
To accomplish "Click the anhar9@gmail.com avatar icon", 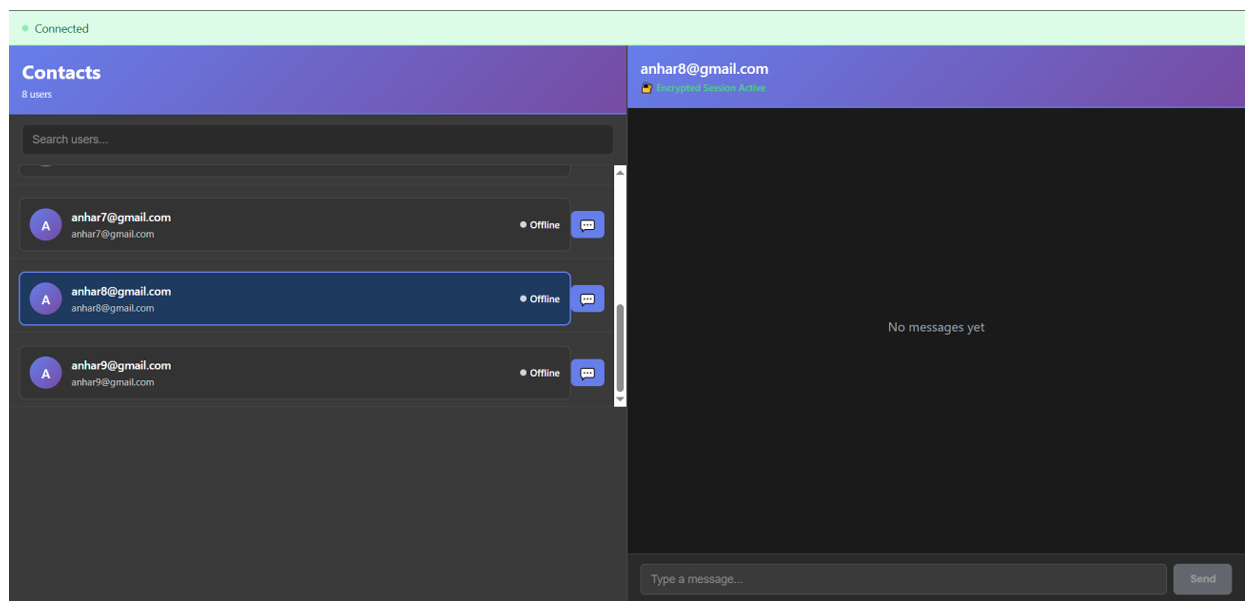I will click(x=46, y=373).
